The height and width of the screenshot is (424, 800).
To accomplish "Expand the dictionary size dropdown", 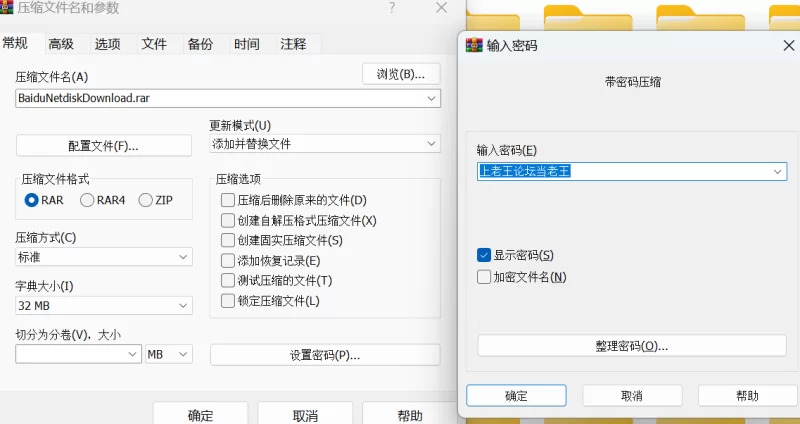I will click(183, 305).
